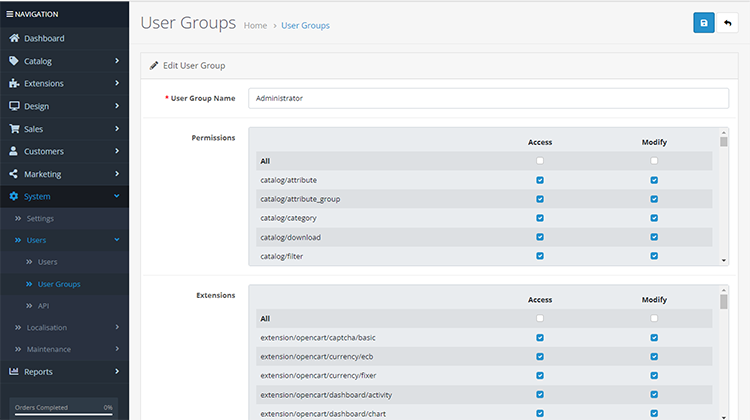Image resolution: width=750 pixels, height=420 pixels.
Task: Click the Design monitor icon
Action: (15, 106)
